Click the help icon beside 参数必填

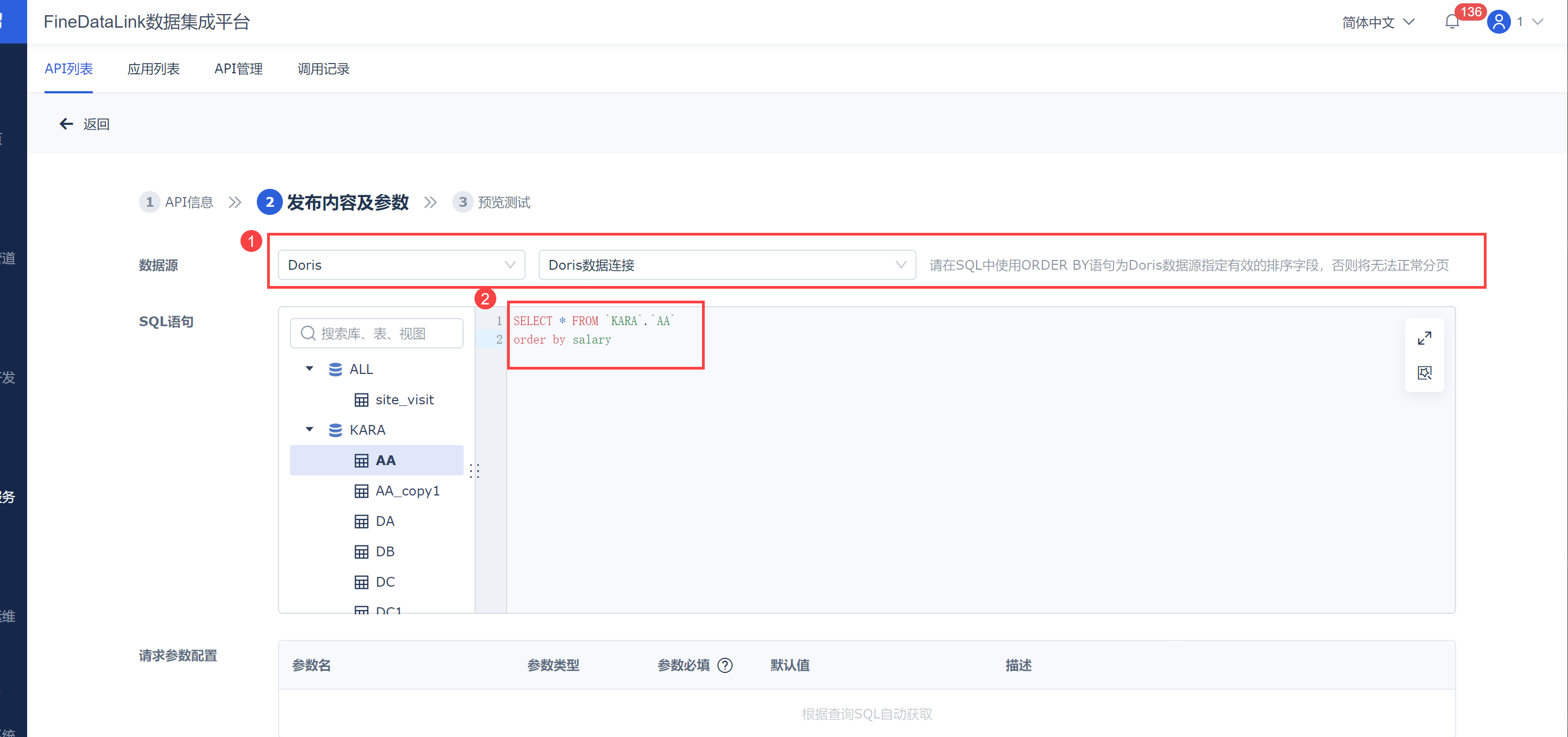click(724, 665)
